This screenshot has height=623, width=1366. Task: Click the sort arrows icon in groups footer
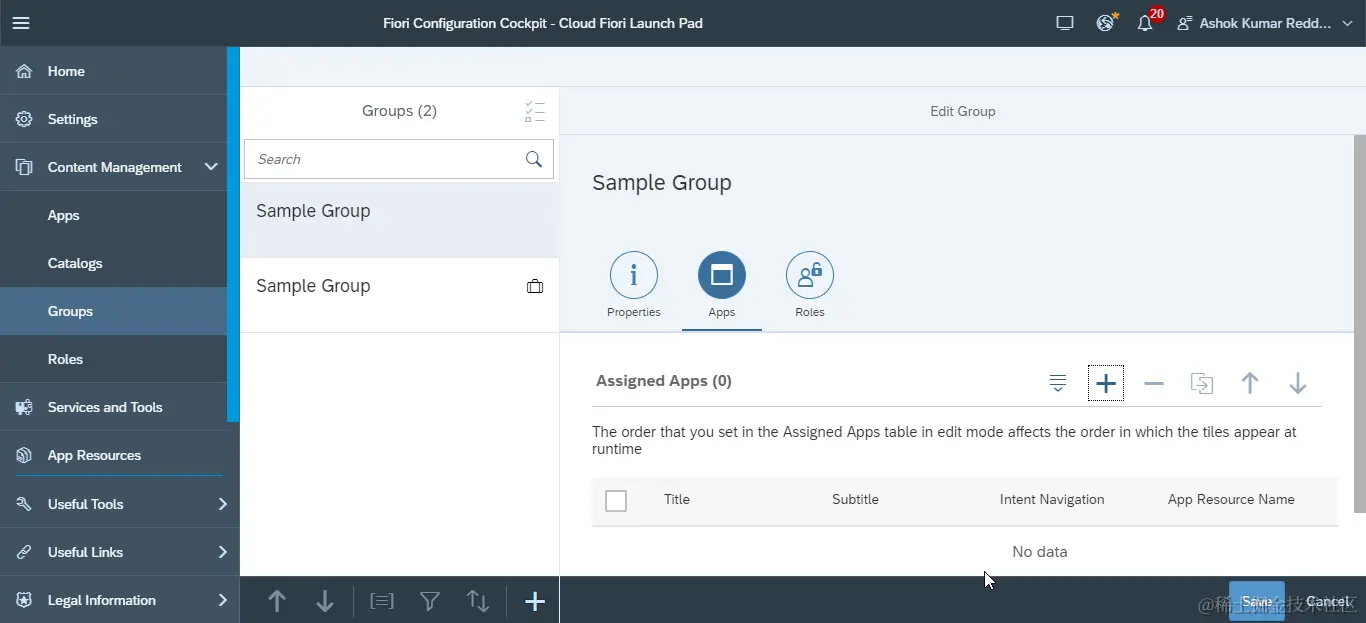478,601
